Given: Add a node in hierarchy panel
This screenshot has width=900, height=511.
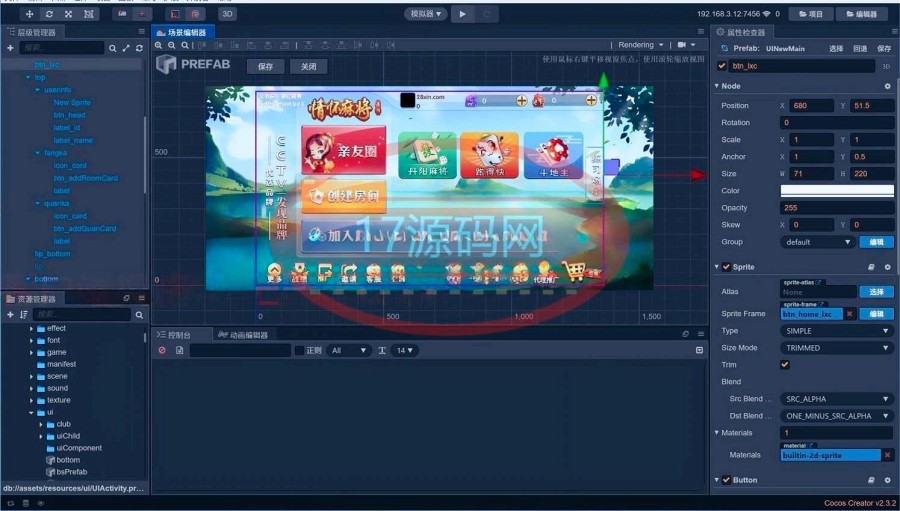Looking at the screenshot, I should coord(10,48).
